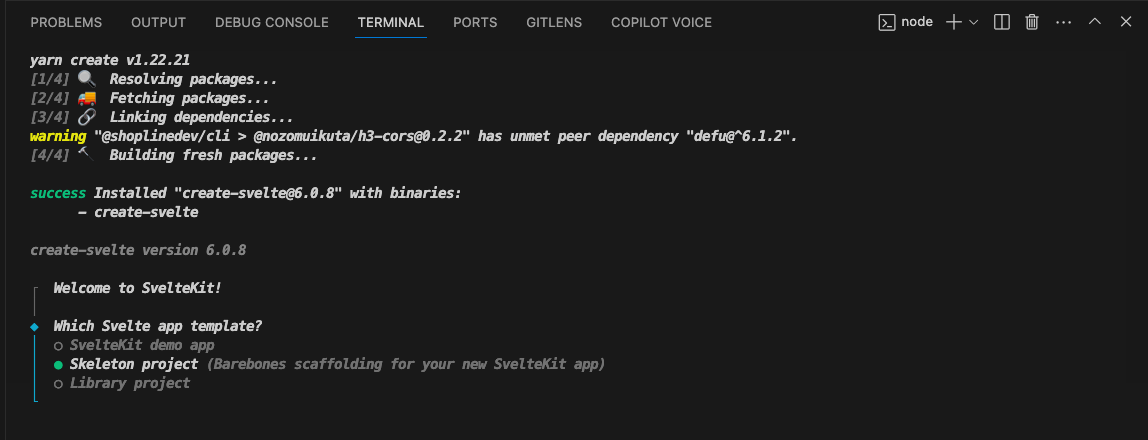
Task: Choose the Library project option
Action: pos(122,383)
